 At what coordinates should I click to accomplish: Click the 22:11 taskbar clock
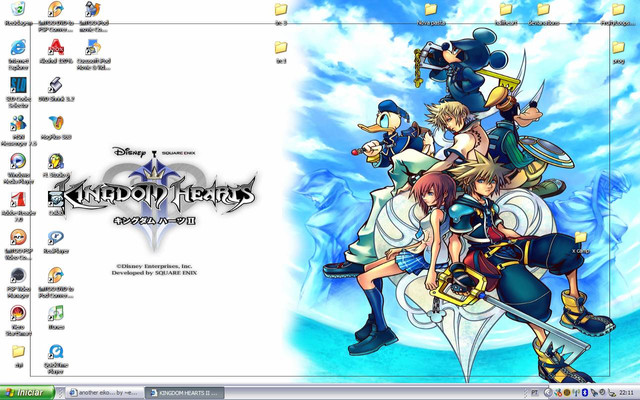pyautogui.click(x=627, y=393)
